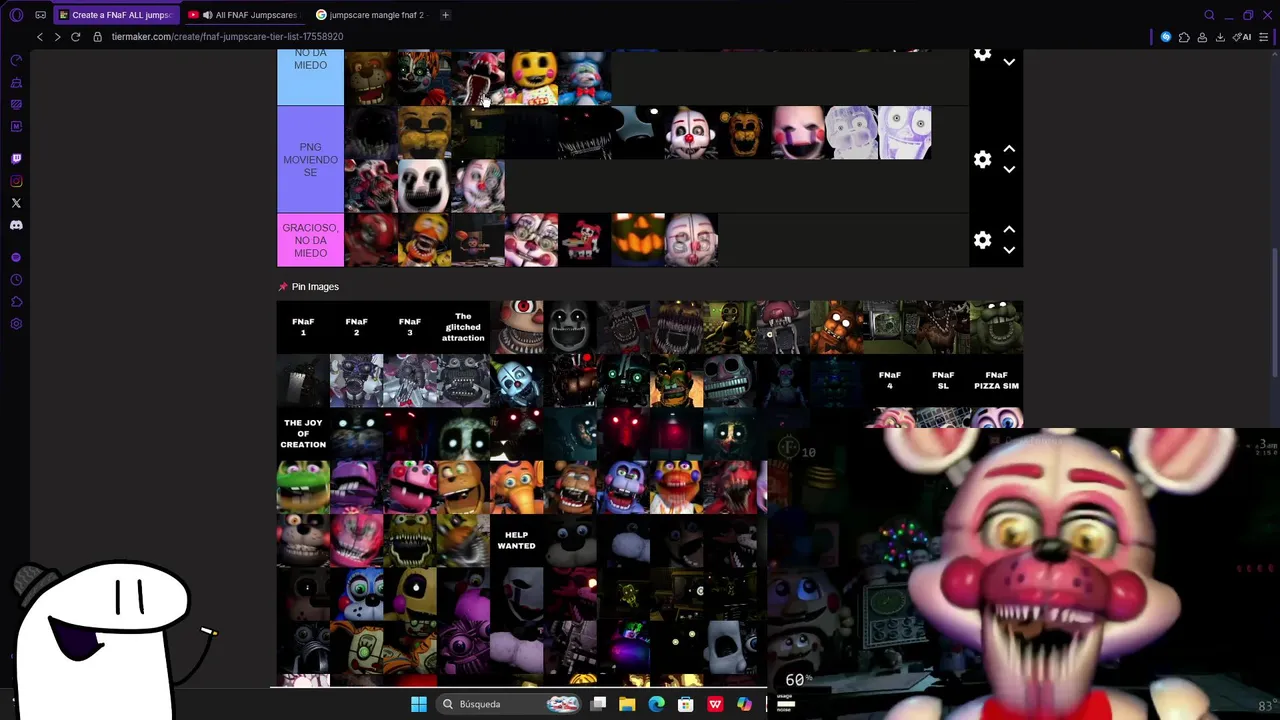1280x720 pixels.
Task: Open the Windows Start menu
Action: coord(418,704)
